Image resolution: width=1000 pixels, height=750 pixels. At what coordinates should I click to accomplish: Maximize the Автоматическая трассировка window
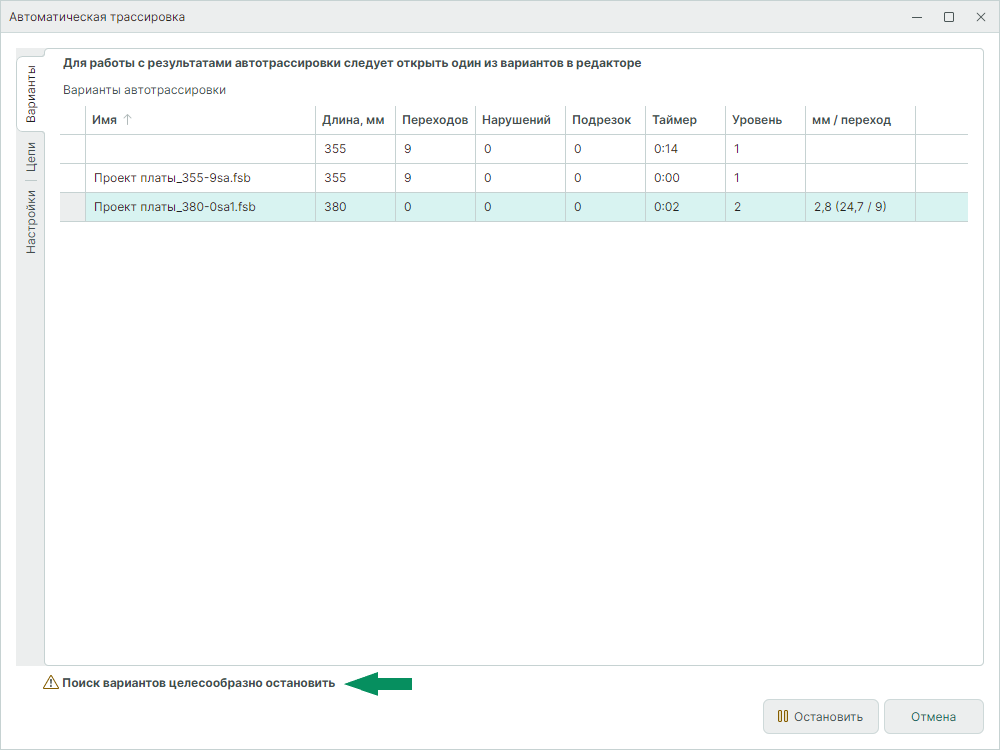pyautogui.click(x=948, y=17)
